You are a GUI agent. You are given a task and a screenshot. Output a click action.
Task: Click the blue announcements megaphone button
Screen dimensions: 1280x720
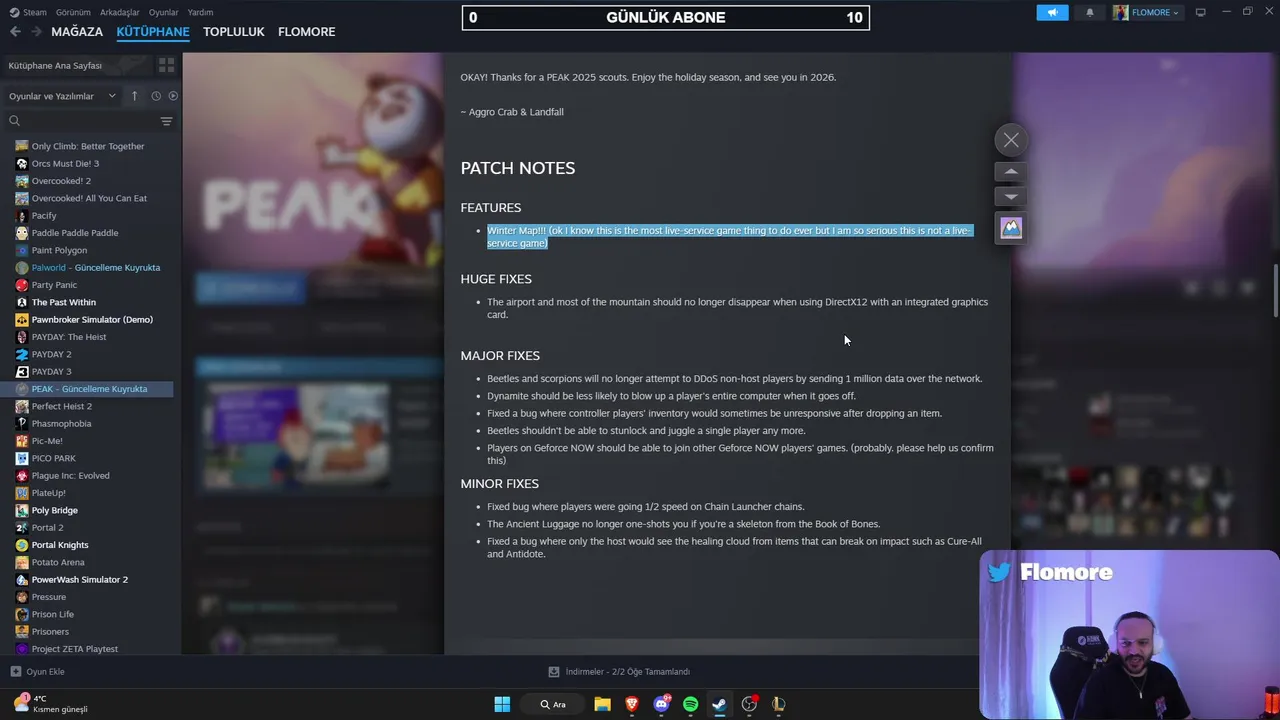click(1052, 12)
